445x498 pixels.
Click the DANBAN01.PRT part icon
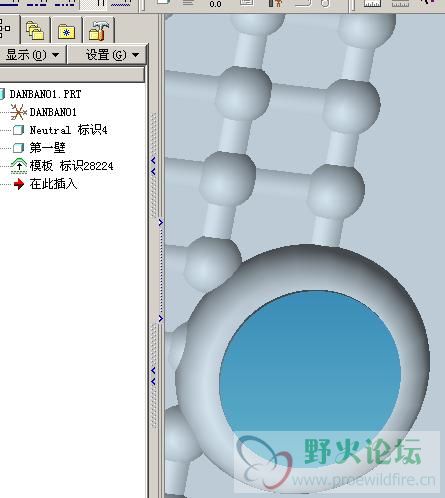coord(2,94)
